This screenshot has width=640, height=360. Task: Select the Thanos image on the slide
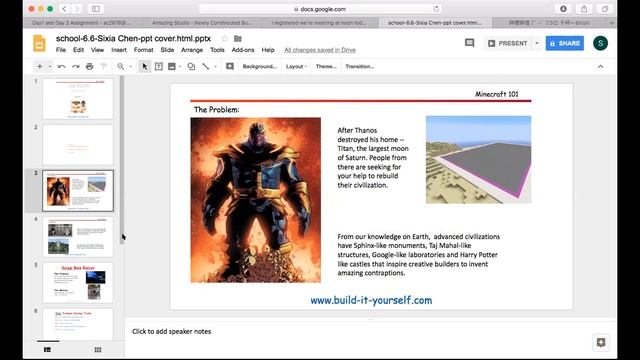point(256,200)
